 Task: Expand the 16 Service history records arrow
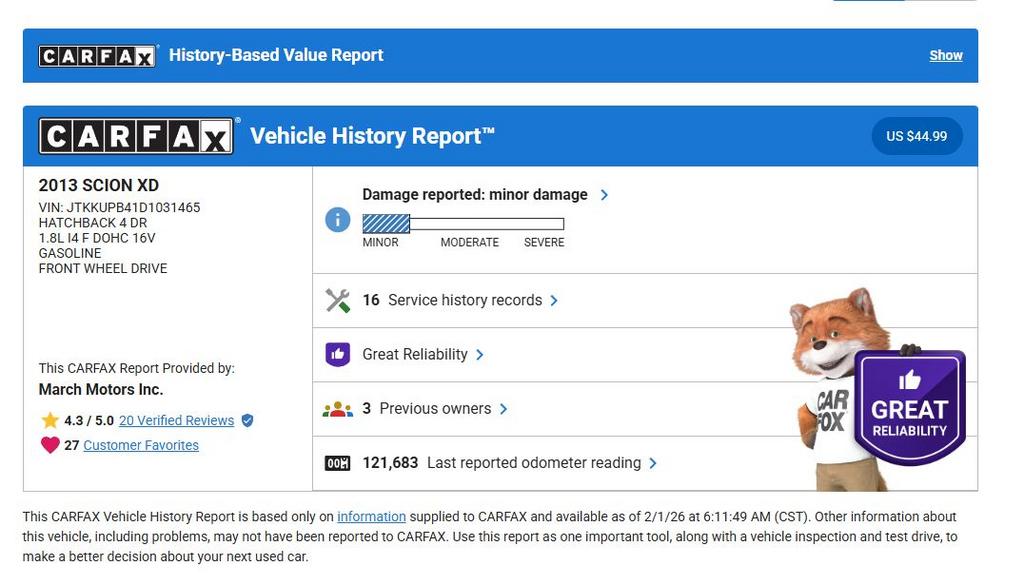click(554, 300)
